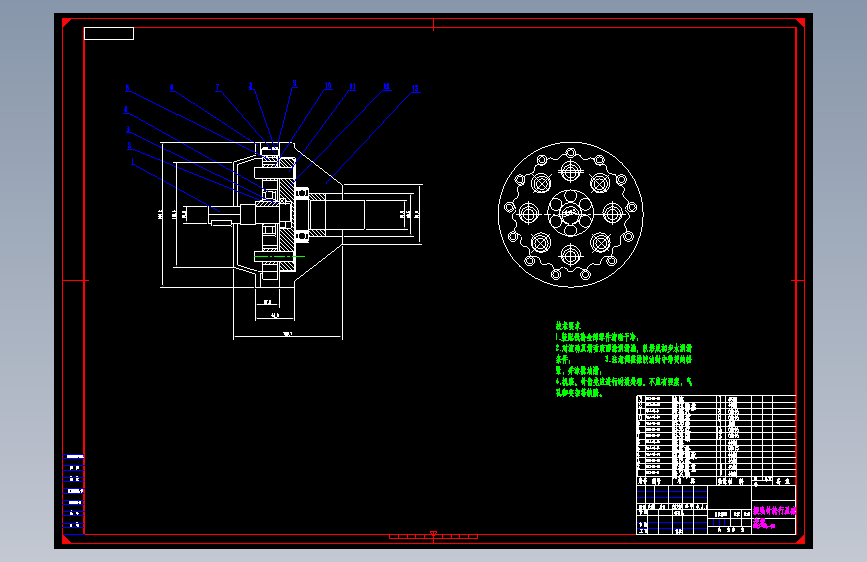Image resolution: width=867 pixels, height=562 pixels.
Task: Select balloon number 2 label
Action: (x=129, y=146)
